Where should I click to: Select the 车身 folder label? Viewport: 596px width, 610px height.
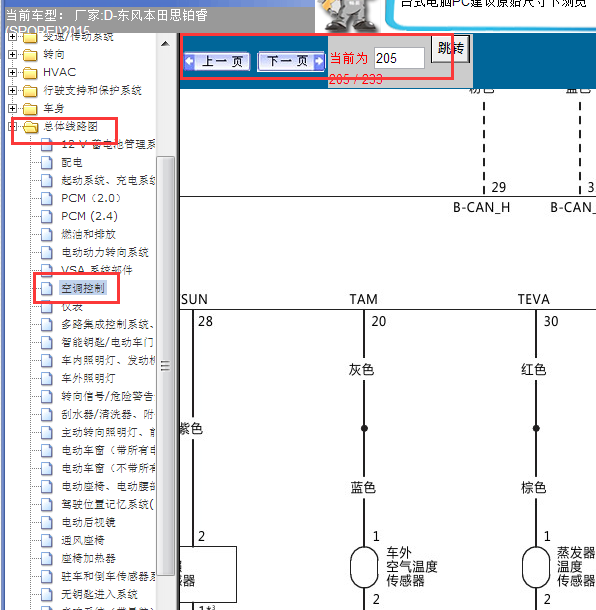pos(53,108)
